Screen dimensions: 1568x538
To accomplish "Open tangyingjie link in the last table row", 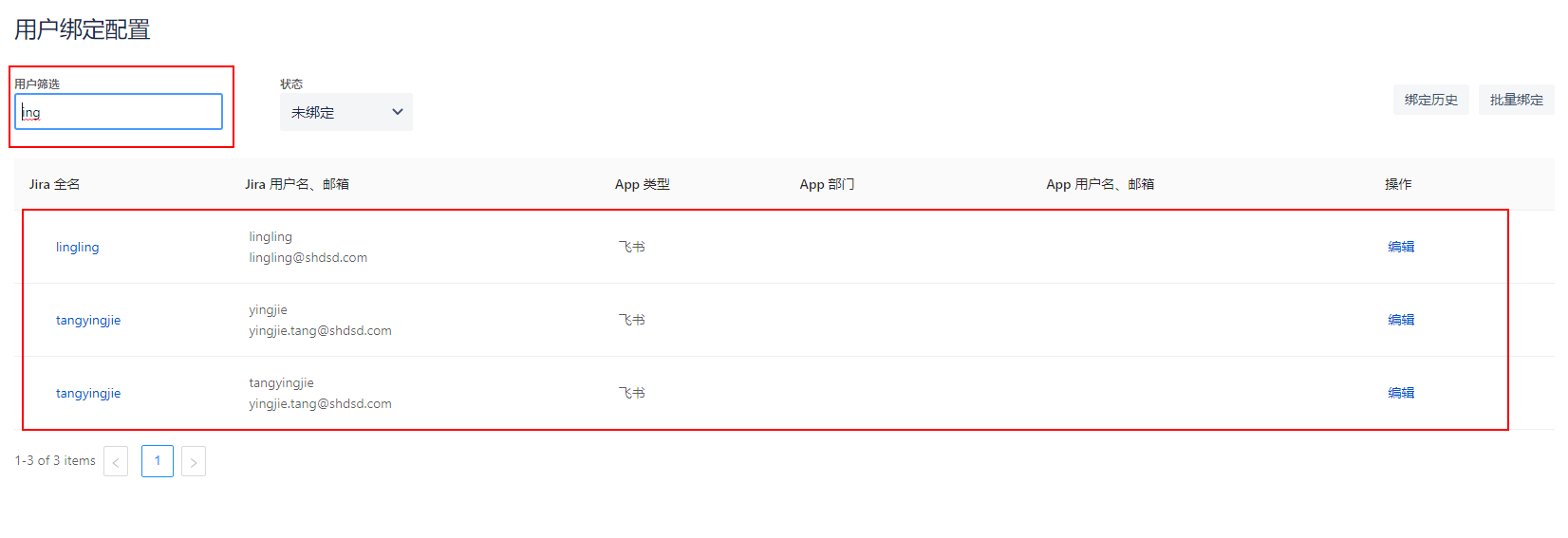I will 88,393.
